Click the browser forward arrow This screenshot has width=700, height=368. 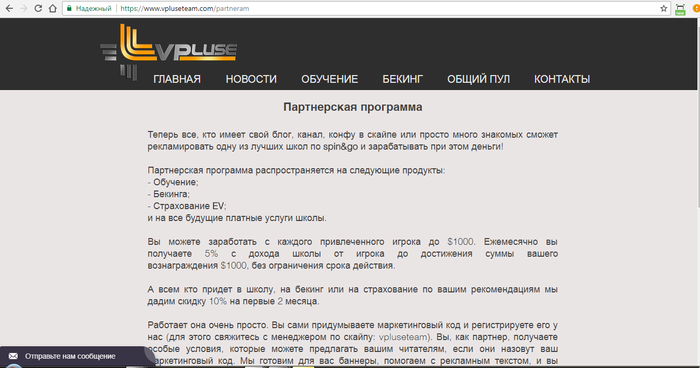(x=24, y=8)
